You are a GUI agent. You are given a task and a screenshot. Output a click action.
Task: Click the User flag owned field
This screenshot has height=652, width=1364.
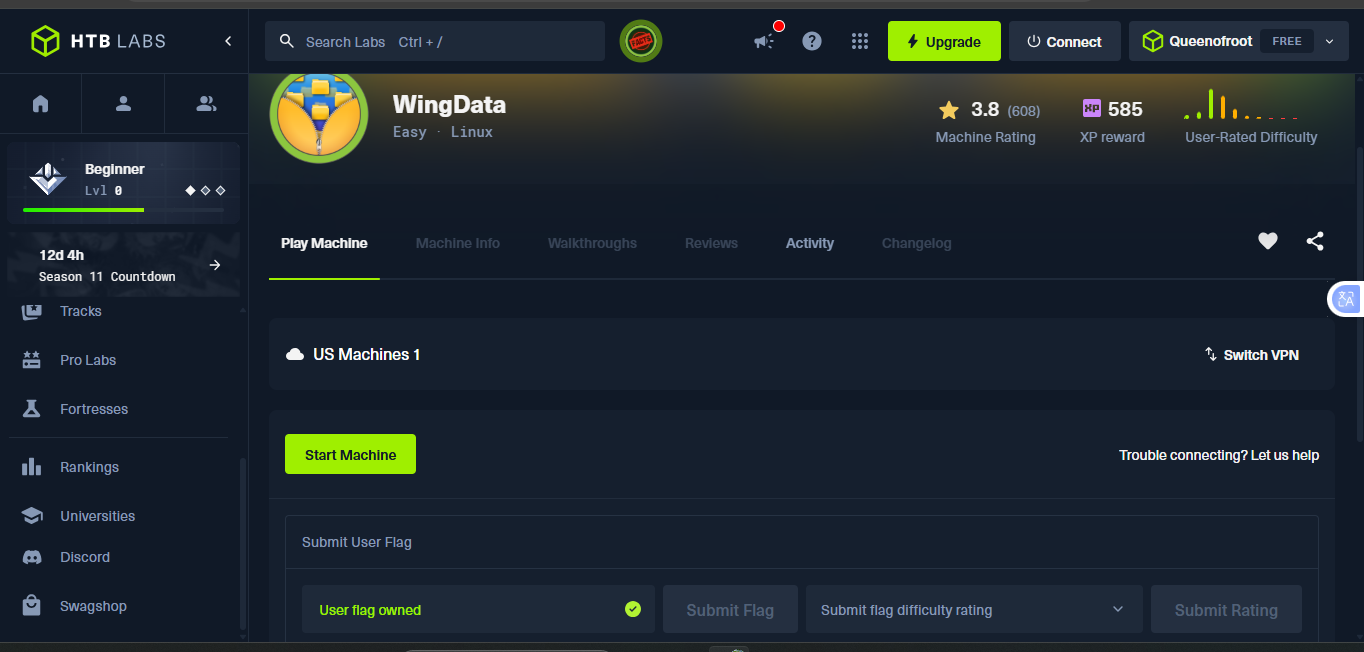(x=478, y=609)
